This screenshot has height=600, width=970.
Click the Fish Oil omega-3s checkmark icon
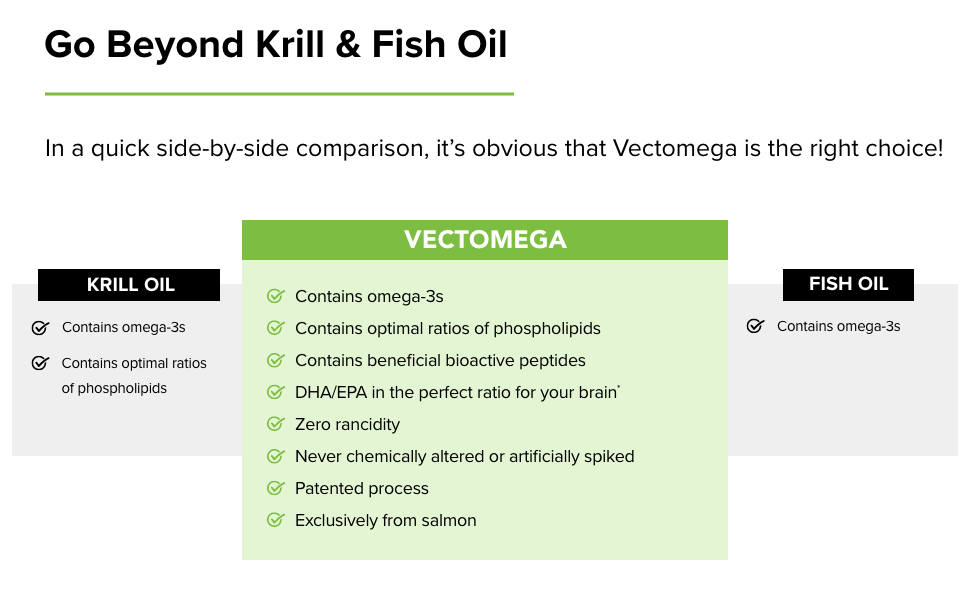click(755, 326)
